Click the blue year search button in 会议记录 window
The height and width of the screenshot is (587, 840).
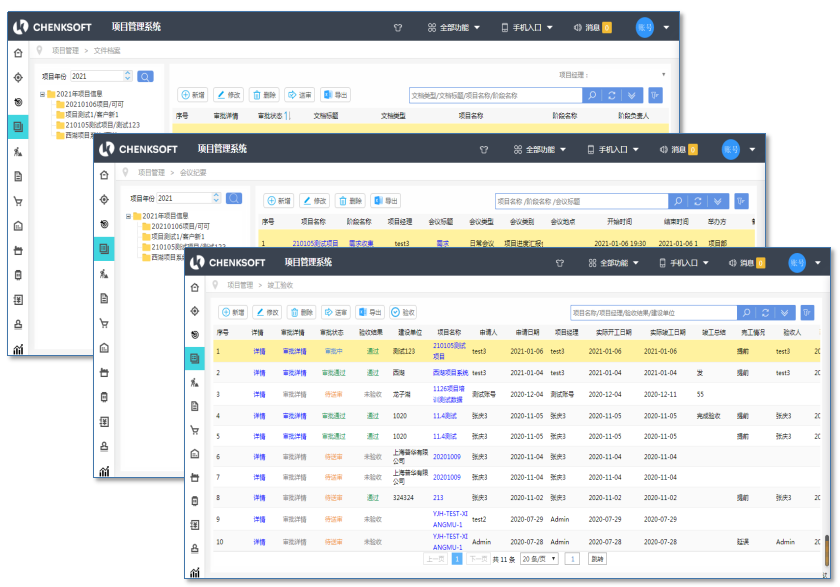[x=234, y=199]
